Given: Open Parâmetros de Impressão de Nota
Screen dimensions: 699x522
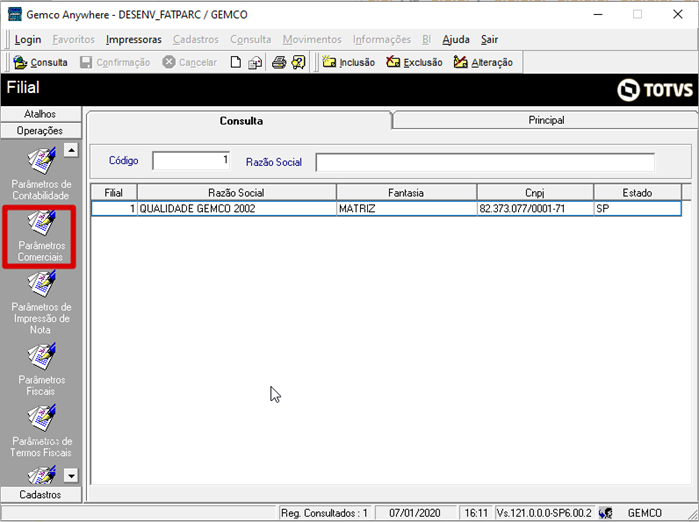Looking at the screenshot, I should 41,303.
